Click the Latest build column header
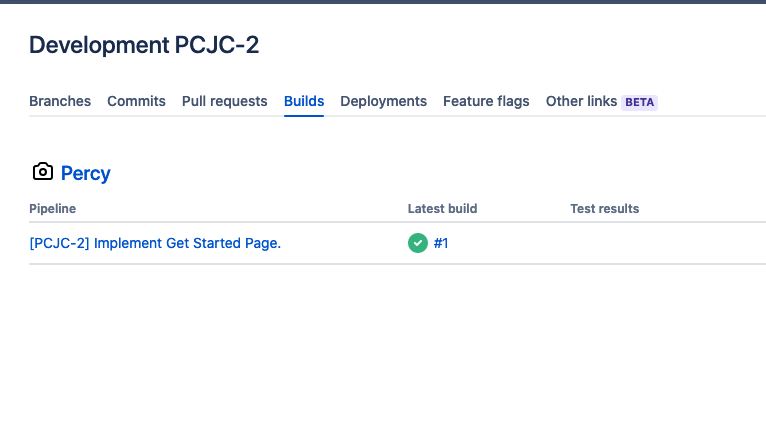 click(x=442, y=209)
